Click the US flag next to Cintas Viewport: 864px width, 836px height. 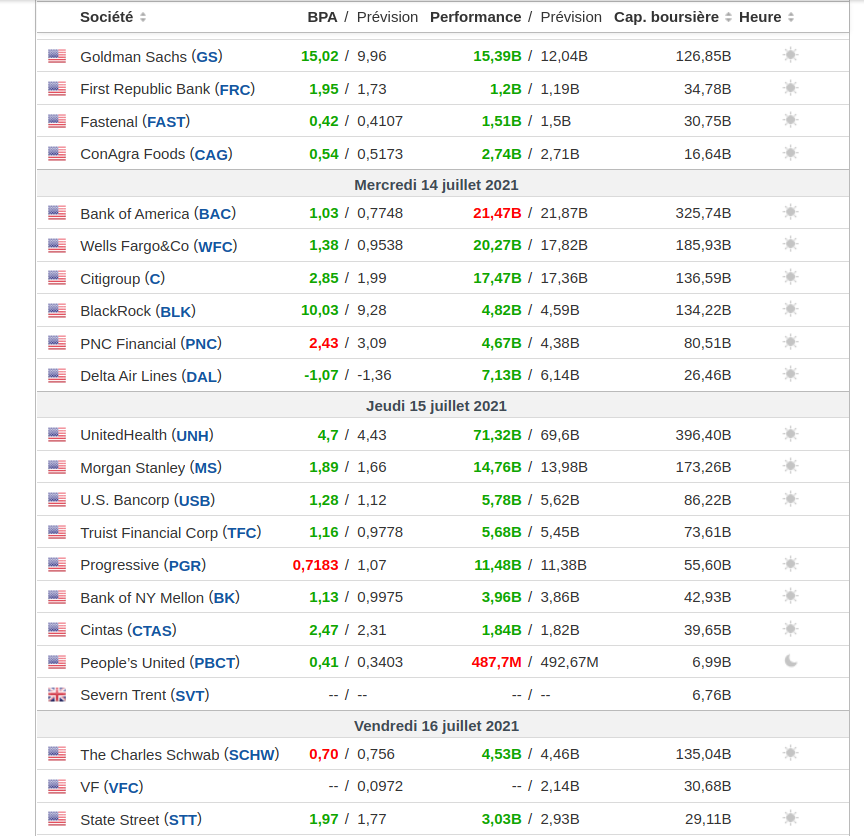tap(57, 630)
